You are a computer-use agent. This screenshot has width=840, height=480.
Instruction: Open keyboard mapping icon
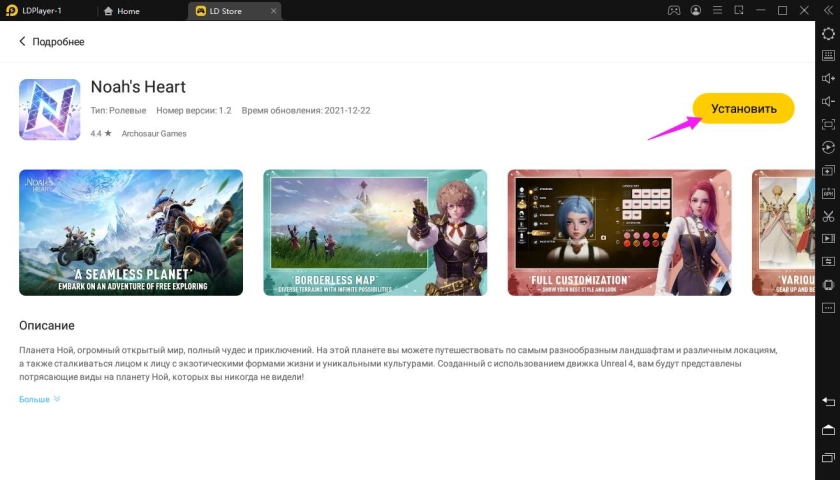click(828, 55)
